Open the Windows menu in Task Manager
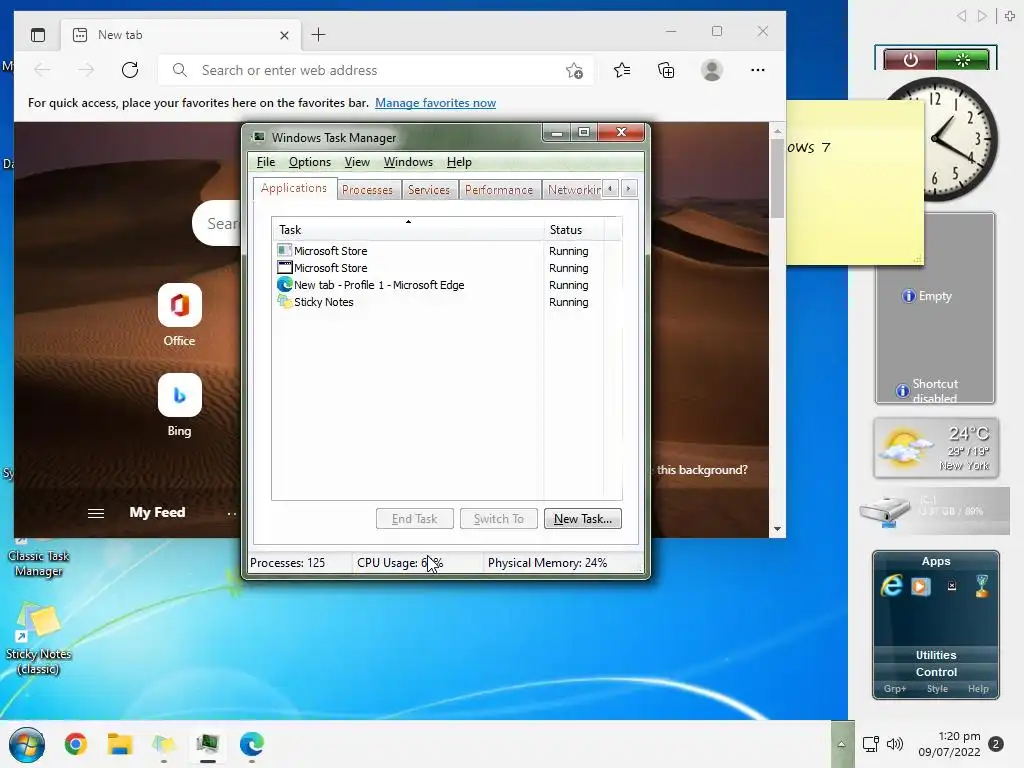1024x768 pixels. (x=408, y=162)
